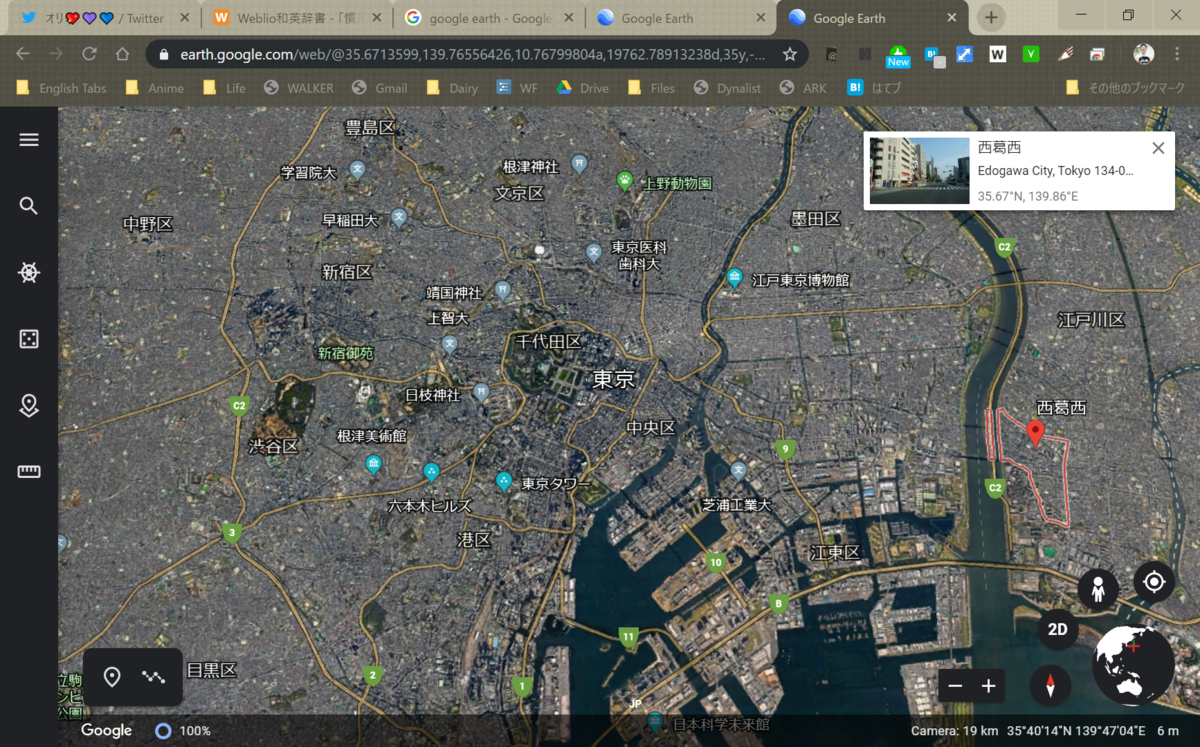Click the earth.google.com address bar
The width and height of the screenshot is (1200, 747).
click(x=475, y=54)
